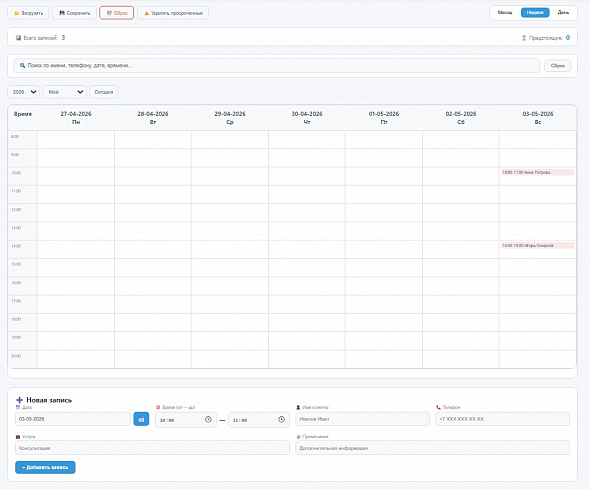Click the 28-04-2026 Вт column header
This screenshot has height=489, width=590.
tap(153, 118)
